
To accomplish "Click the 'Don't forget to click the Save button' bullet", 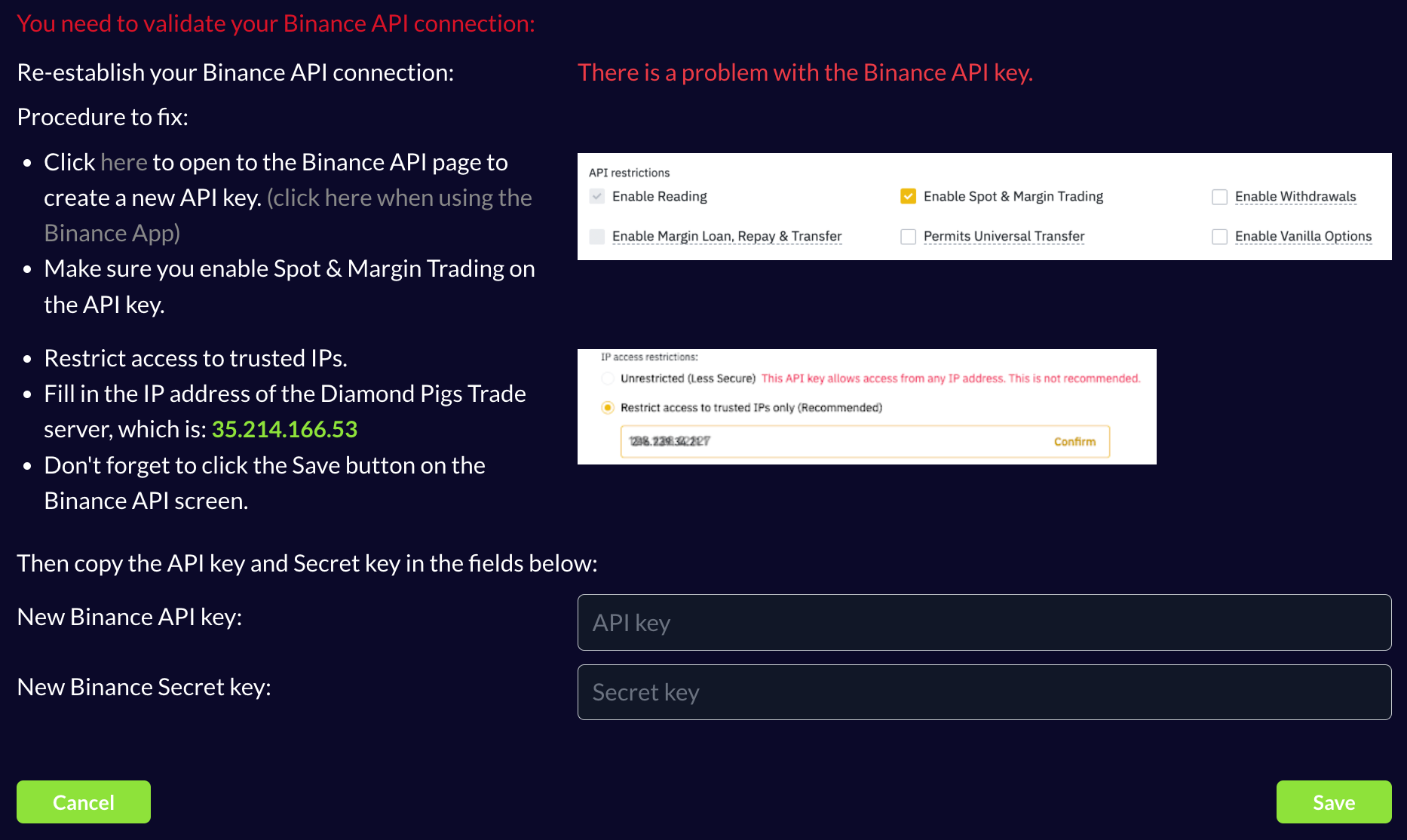I will pyautogui.click(x=265, y=483).
